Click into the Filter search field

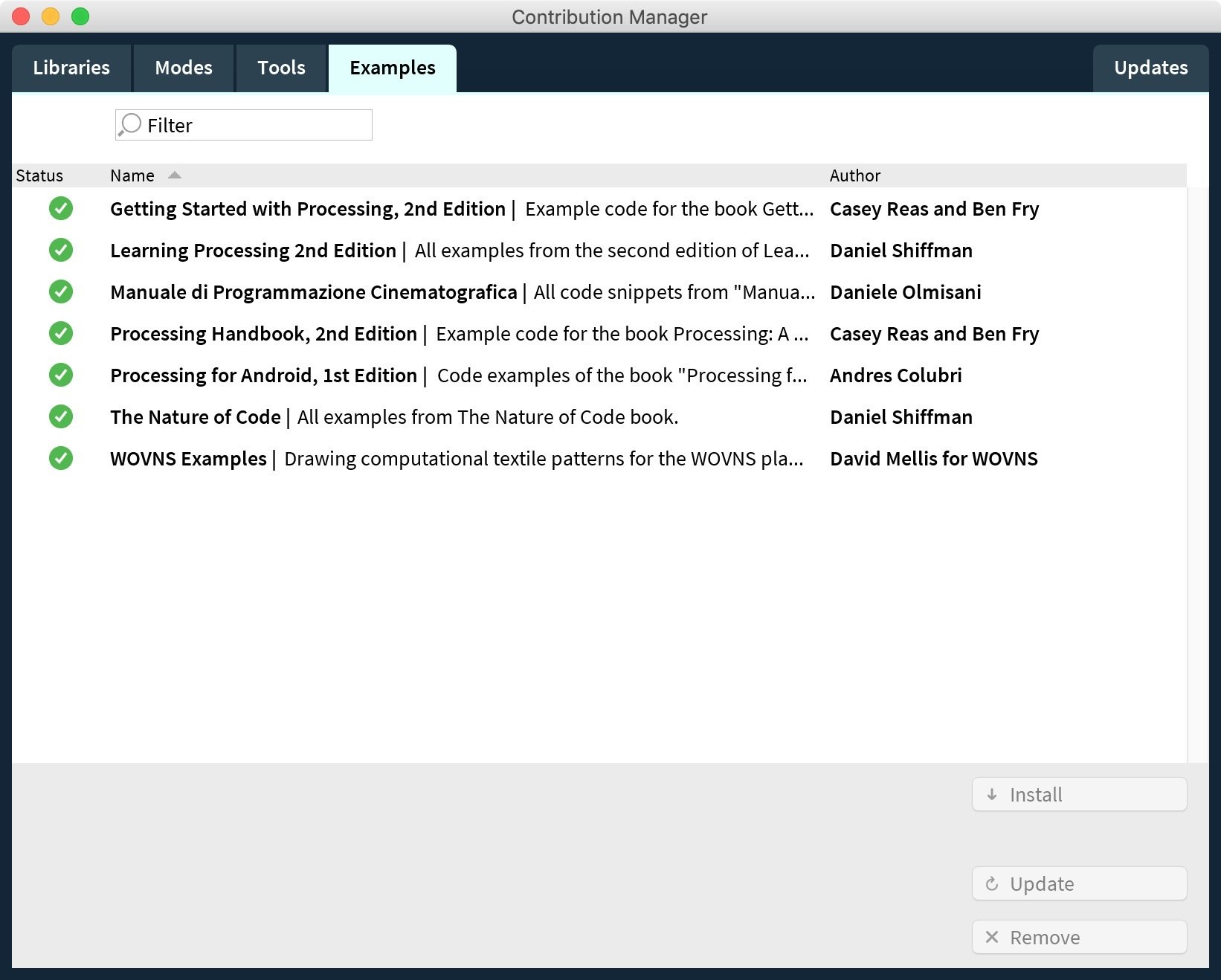(x=244, y=125)
